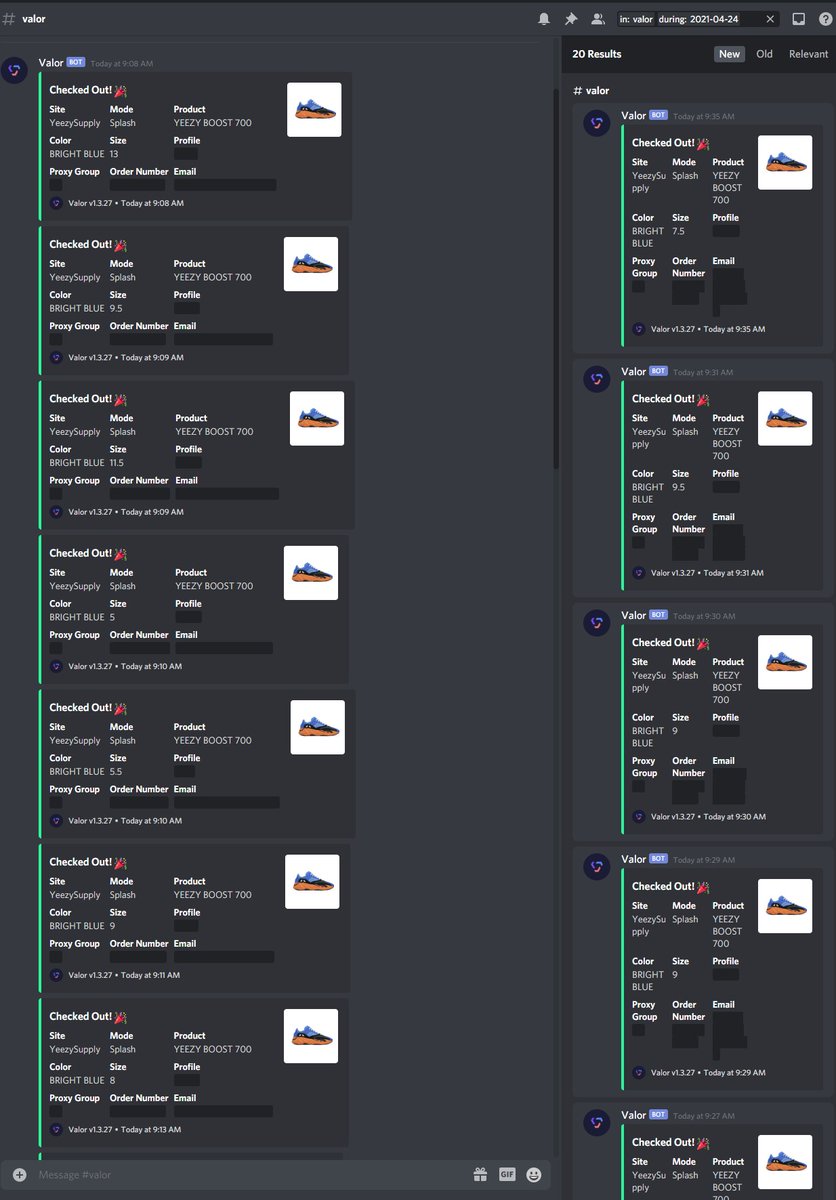Click the # valor channel label in results
This screenshot has height=1200, width=836.
tap(591, 90)
